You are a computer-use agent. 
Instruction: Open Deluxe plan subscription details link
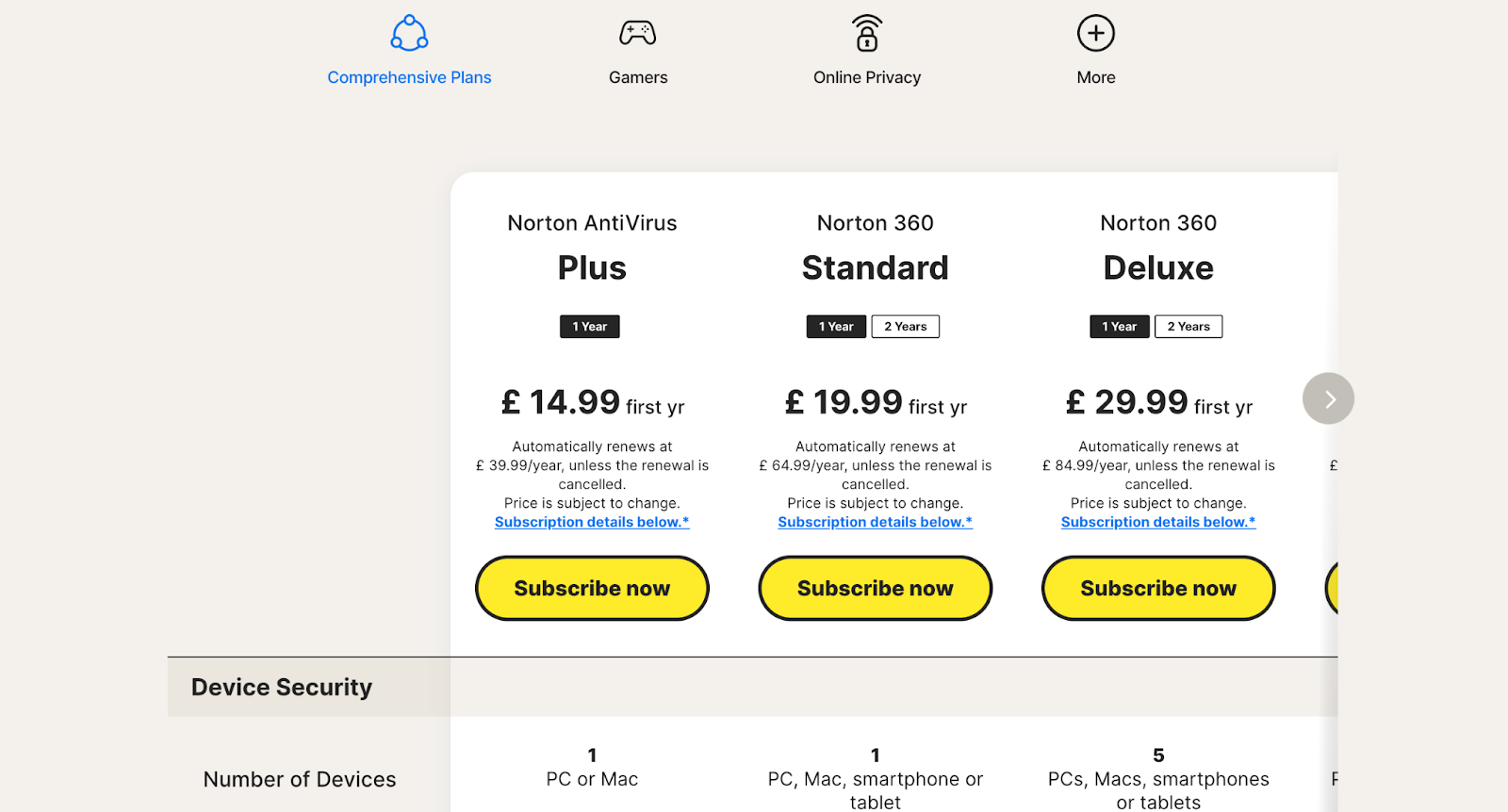click(x=1158, y=522)
